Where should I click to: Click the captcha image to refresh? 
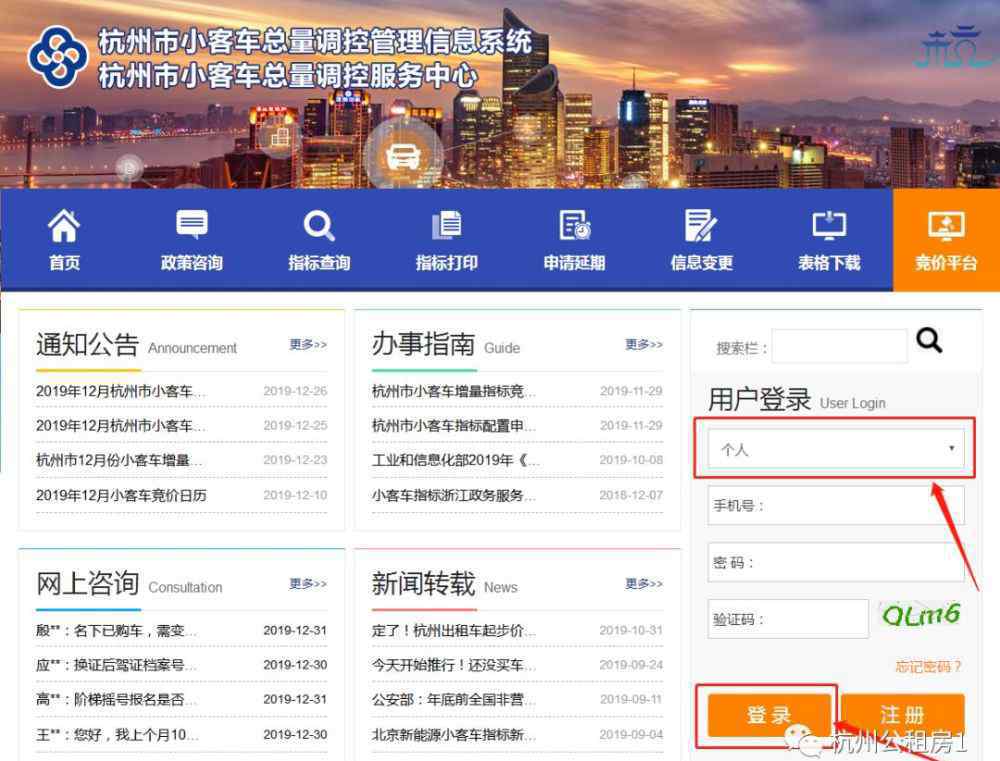coord(922,615)
